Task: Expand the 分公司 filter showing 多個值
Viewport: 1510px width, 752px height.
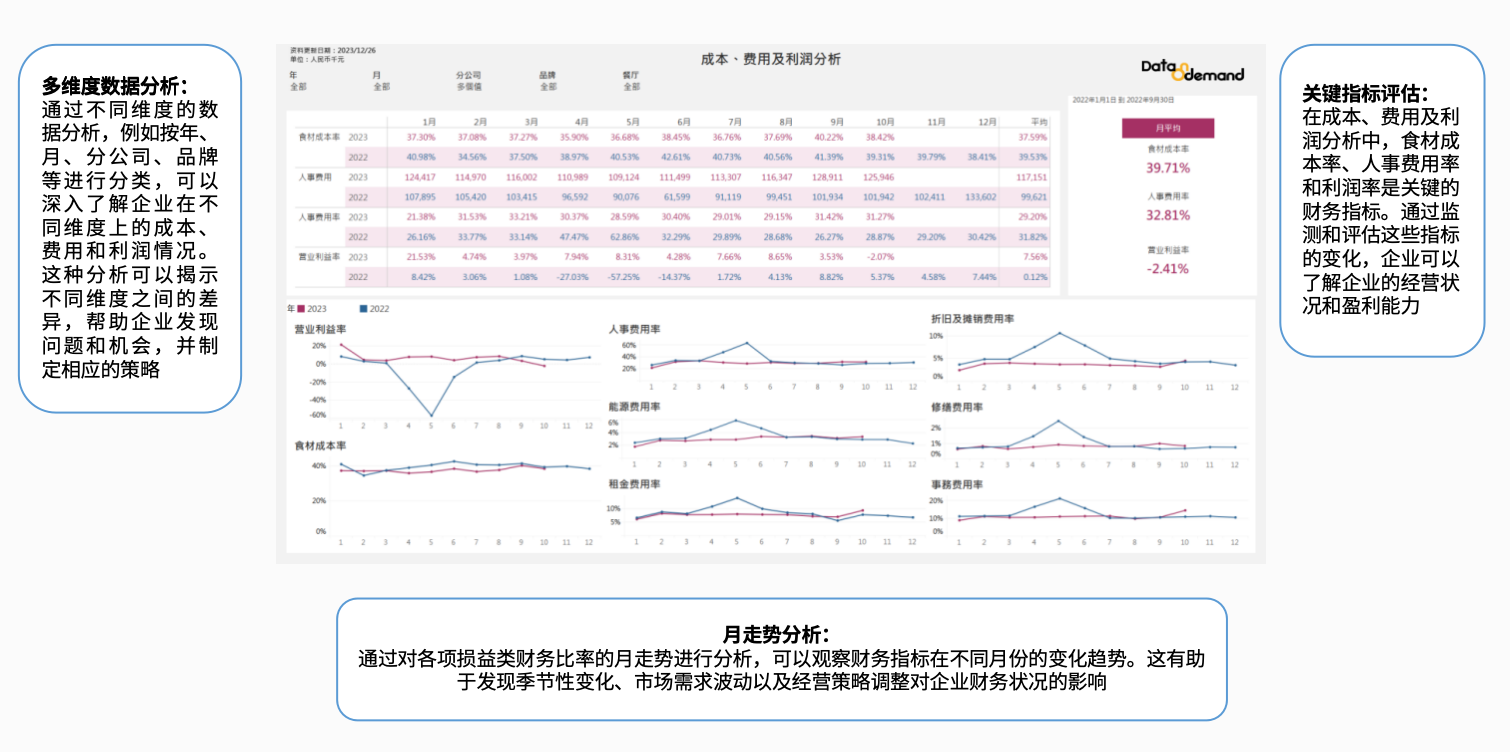Action: click(x=468, y=87)
